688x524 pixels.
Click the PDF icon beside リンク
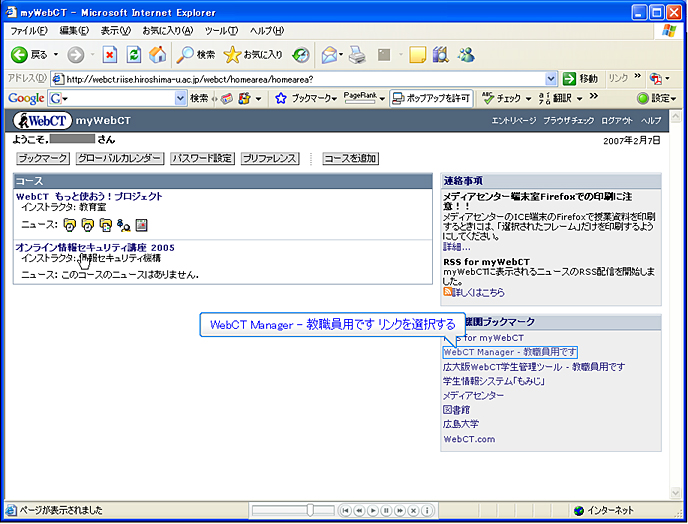pos(656,79)
